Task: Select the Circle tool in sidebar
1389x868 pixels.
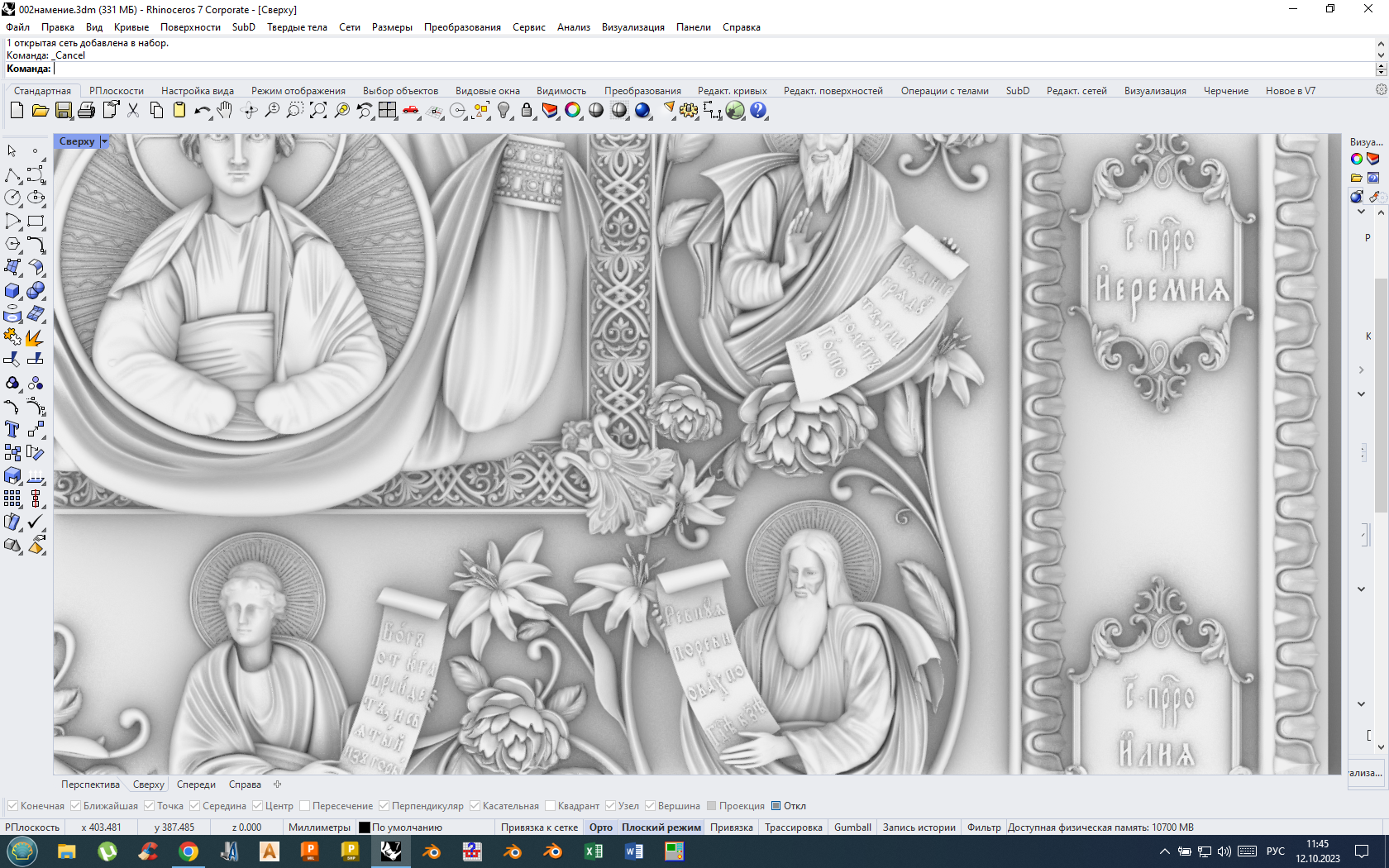Action: coord(12,198)
